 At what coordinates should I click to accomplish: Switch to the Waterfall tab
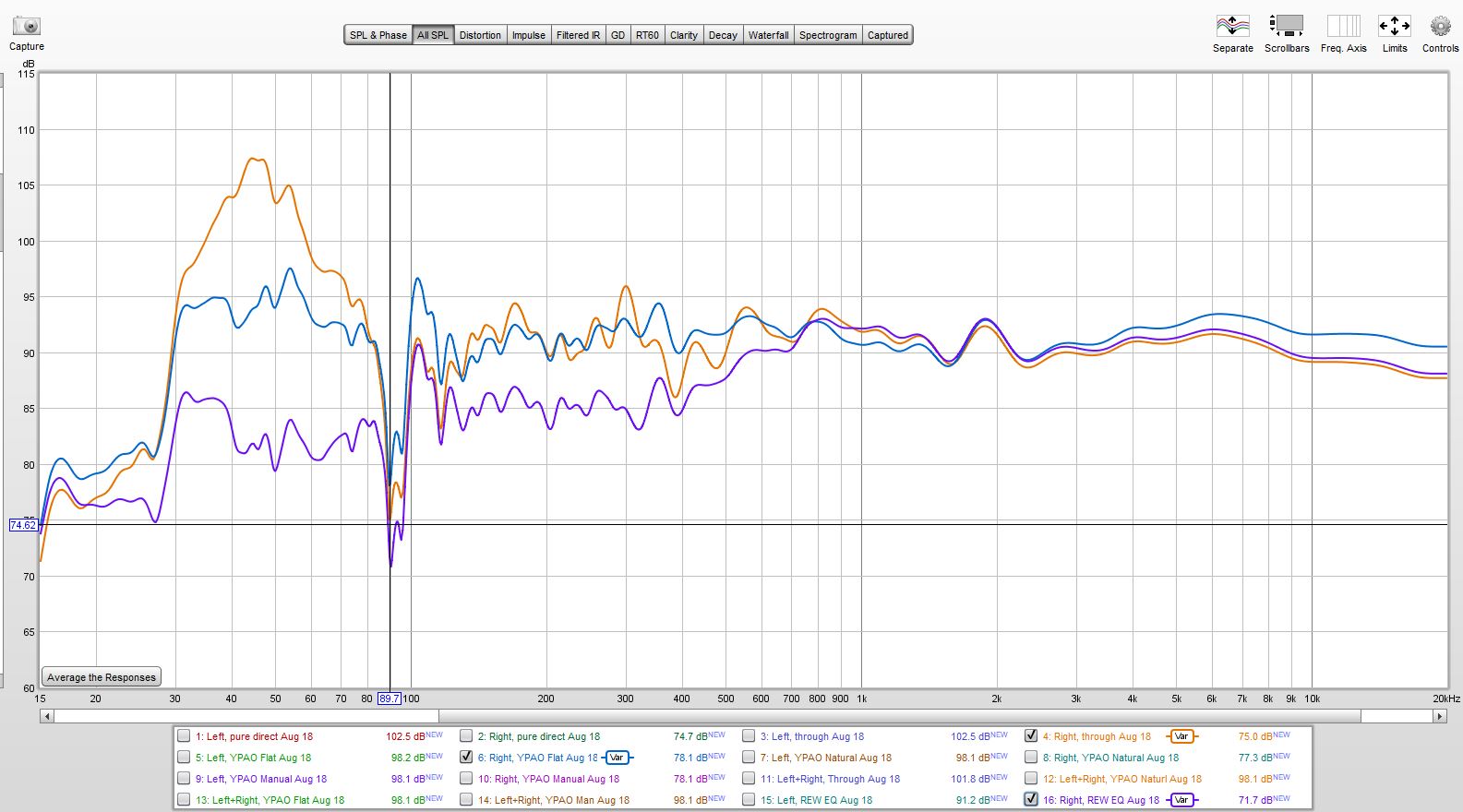[768, 35]
